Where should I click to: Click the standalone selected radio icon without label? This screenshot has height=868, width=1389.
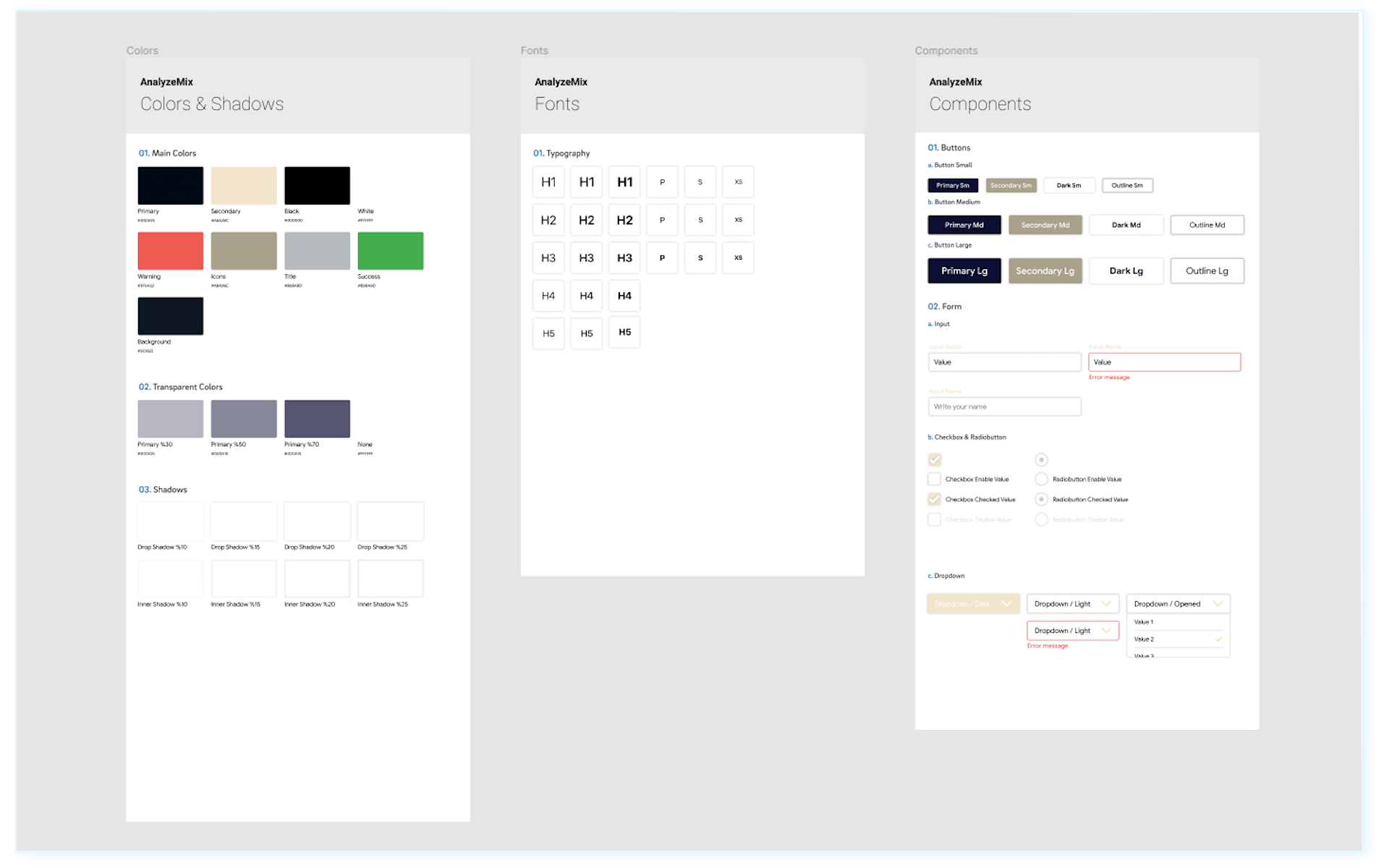[x=1040, y=459]
